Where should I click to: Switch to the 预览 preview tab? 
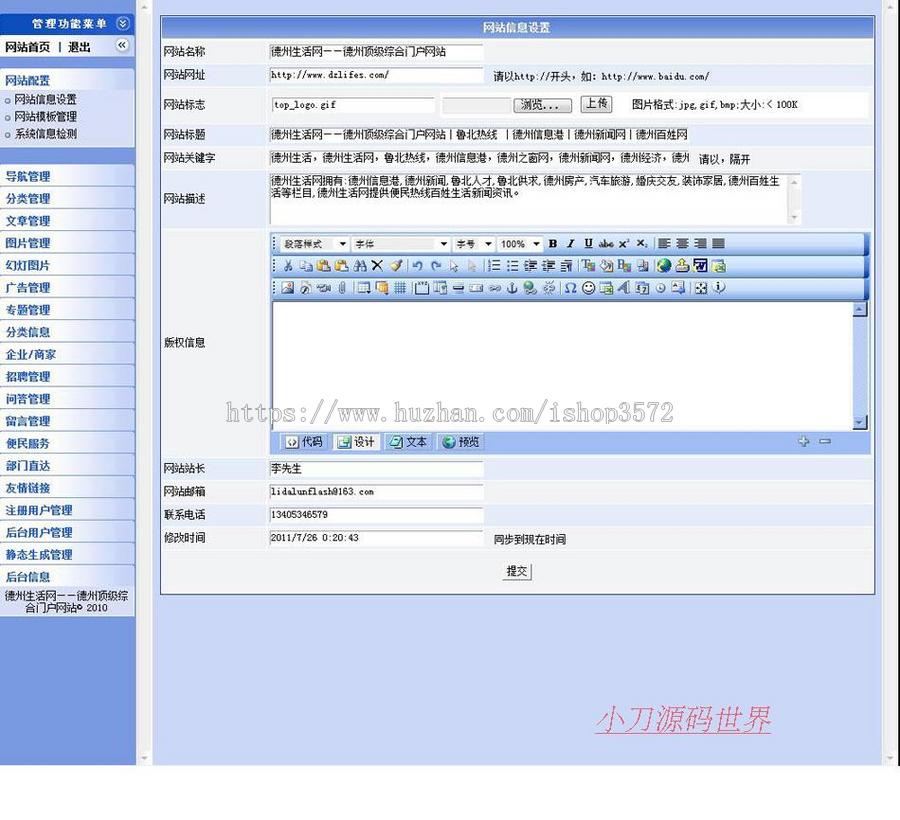(x=459, y=442)
